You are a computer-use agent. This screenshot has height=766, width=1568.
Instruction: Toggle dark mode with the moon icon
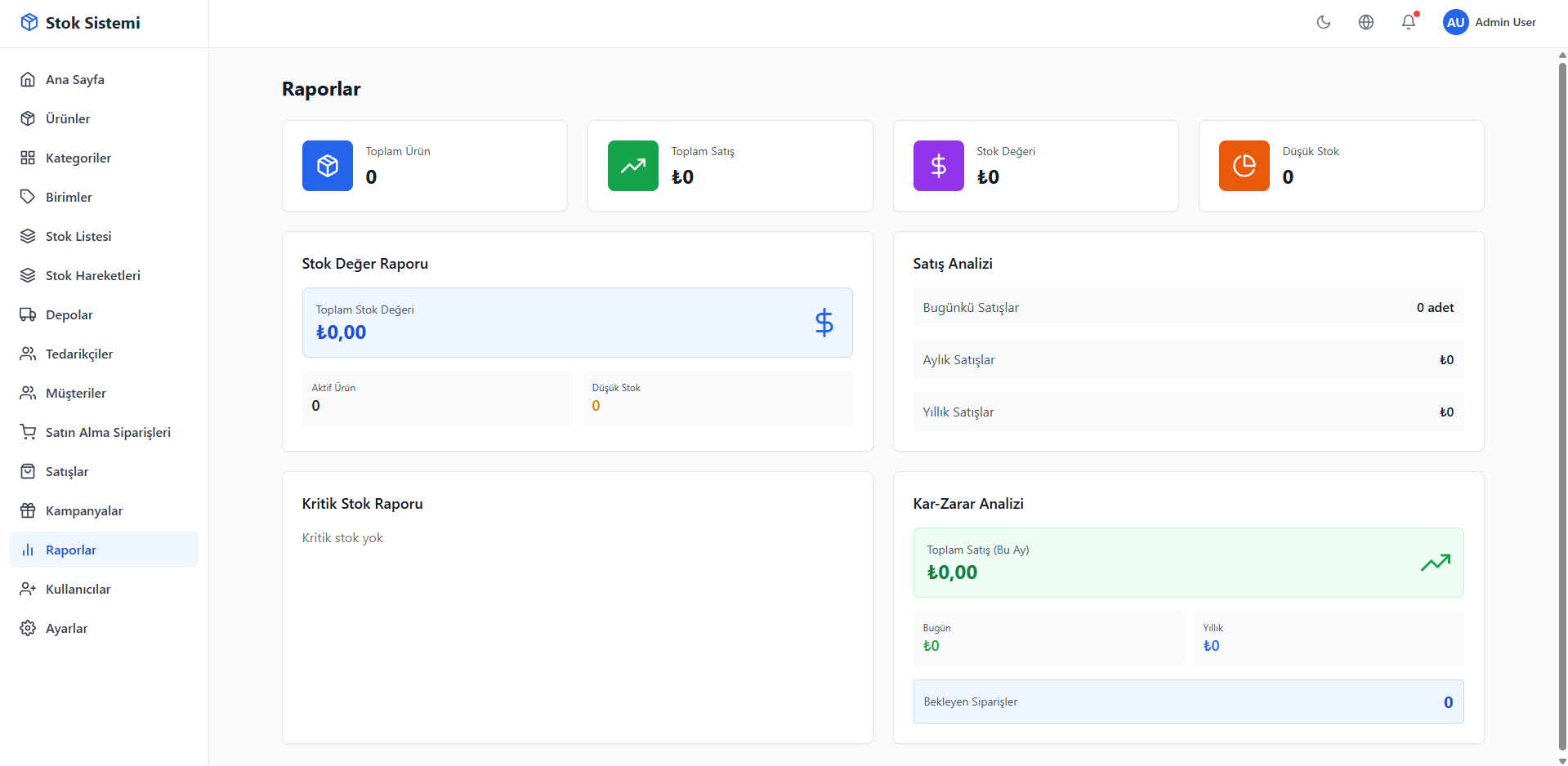[x=1324, y=22]
